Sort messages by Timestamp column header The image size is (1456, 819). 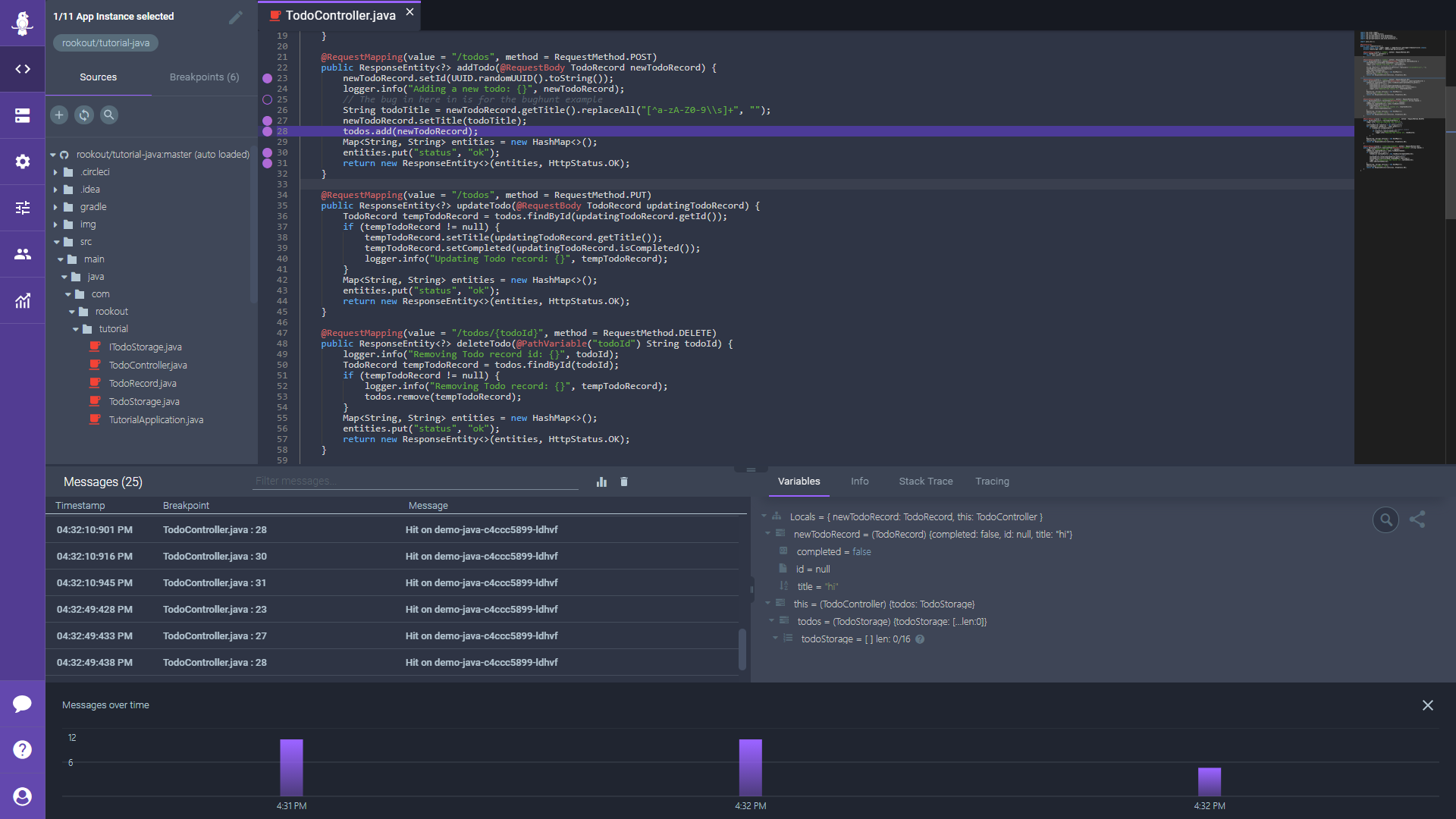[80, 506]
